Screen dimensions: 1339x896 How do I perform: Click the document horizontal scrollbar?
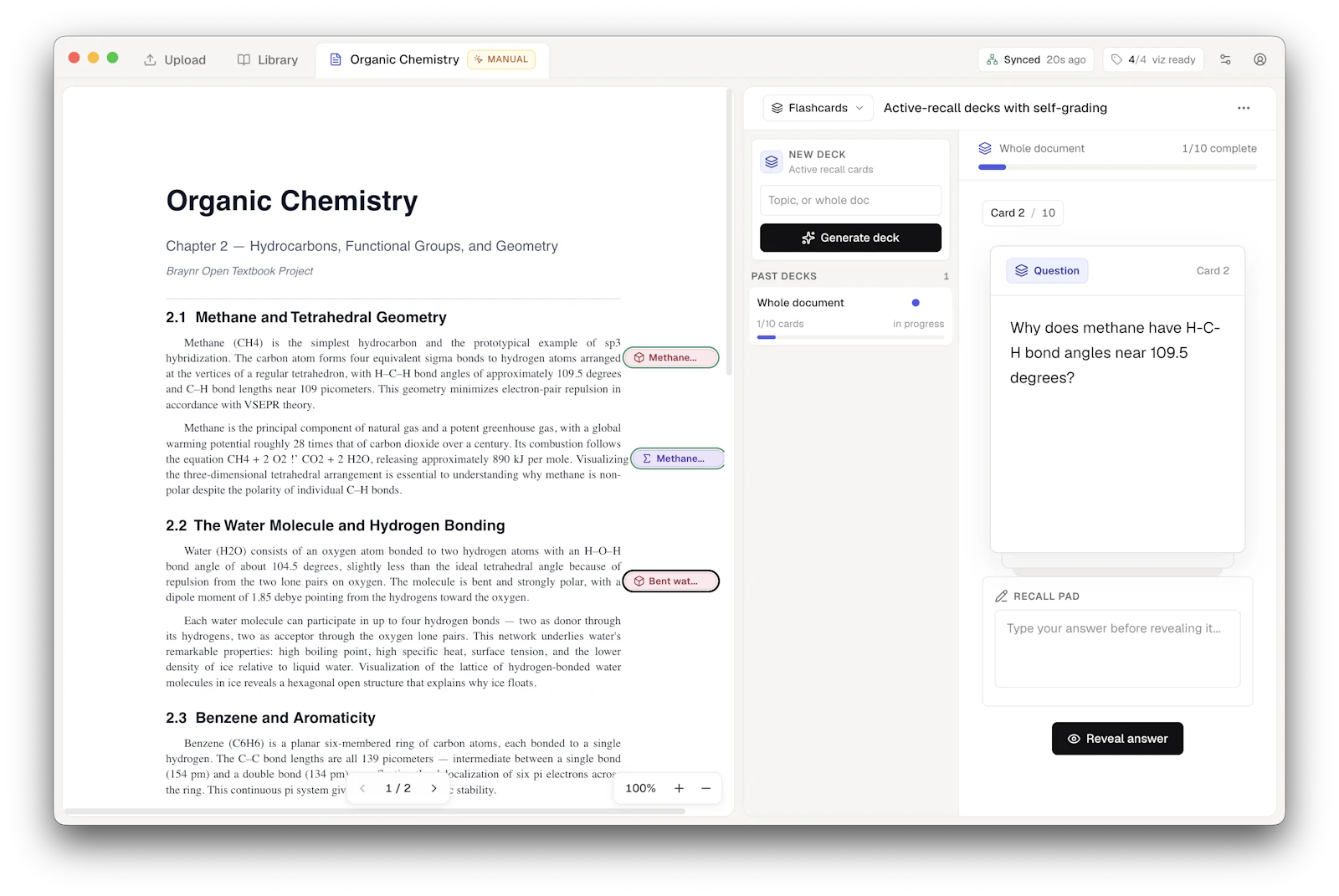tap(375, 811)
